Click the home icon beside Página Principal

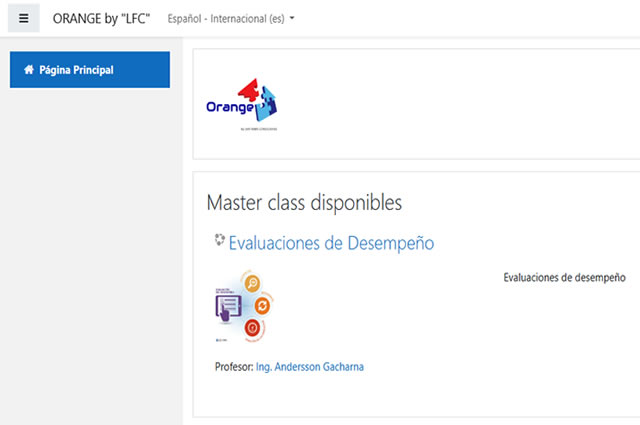pyautogui.click(x=29, y=70)
